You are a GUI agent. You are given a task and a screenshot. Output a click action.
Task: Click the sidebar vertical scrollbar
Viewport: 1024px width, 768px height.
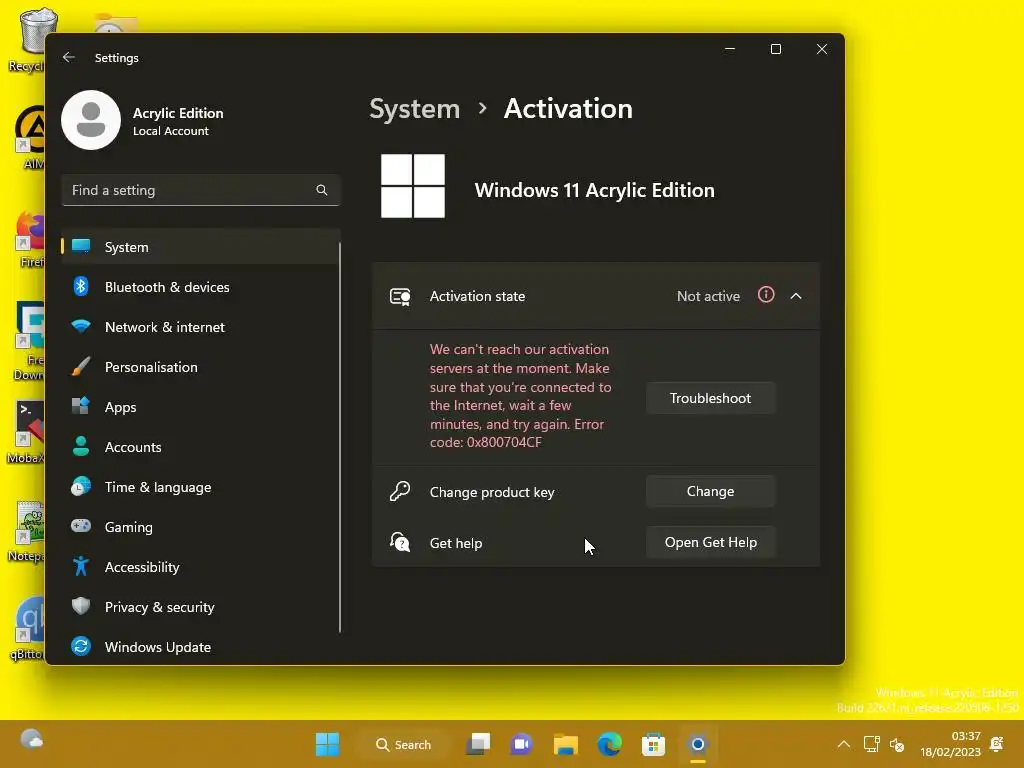pos(340,438)
